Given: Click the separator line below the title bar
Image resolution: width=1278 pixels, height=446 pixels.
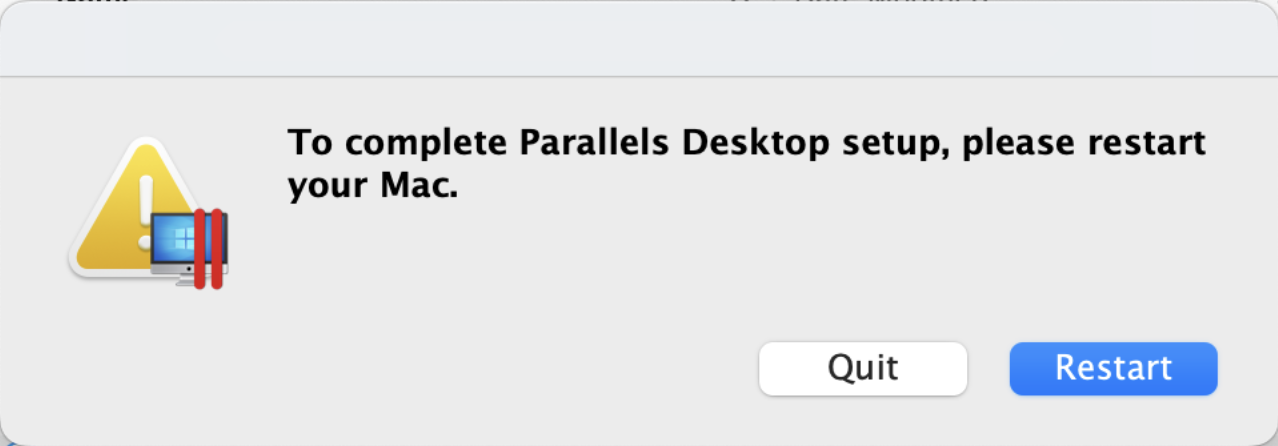Looking at the screenshot, I should coord(639,76).
